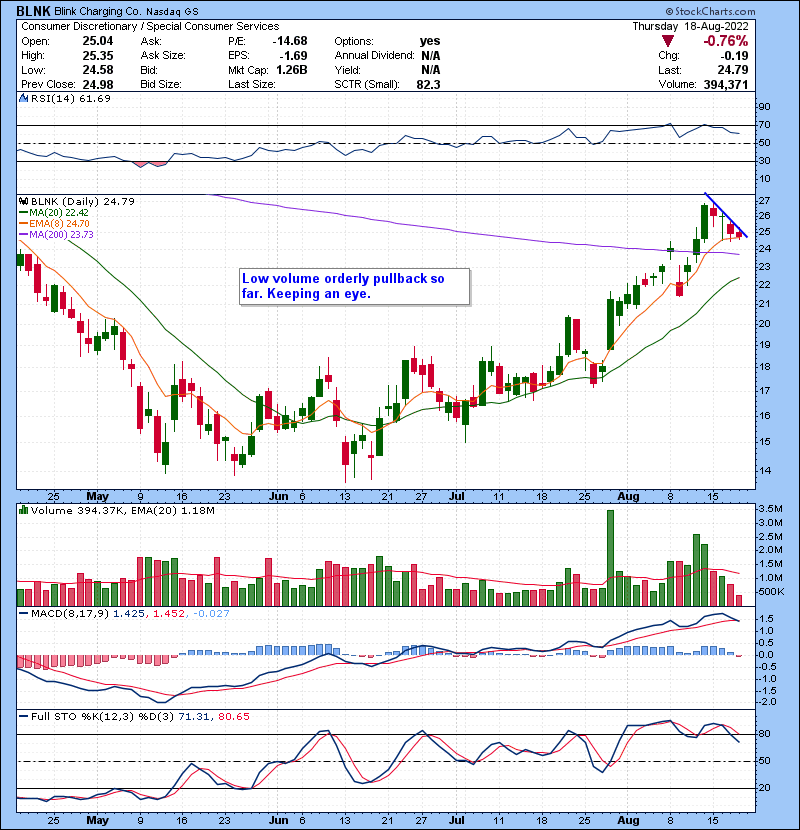This screenshot has height=830, width=800.
Task: Select the BLNK ticker symbol in the header
Action: pos(33,11)
